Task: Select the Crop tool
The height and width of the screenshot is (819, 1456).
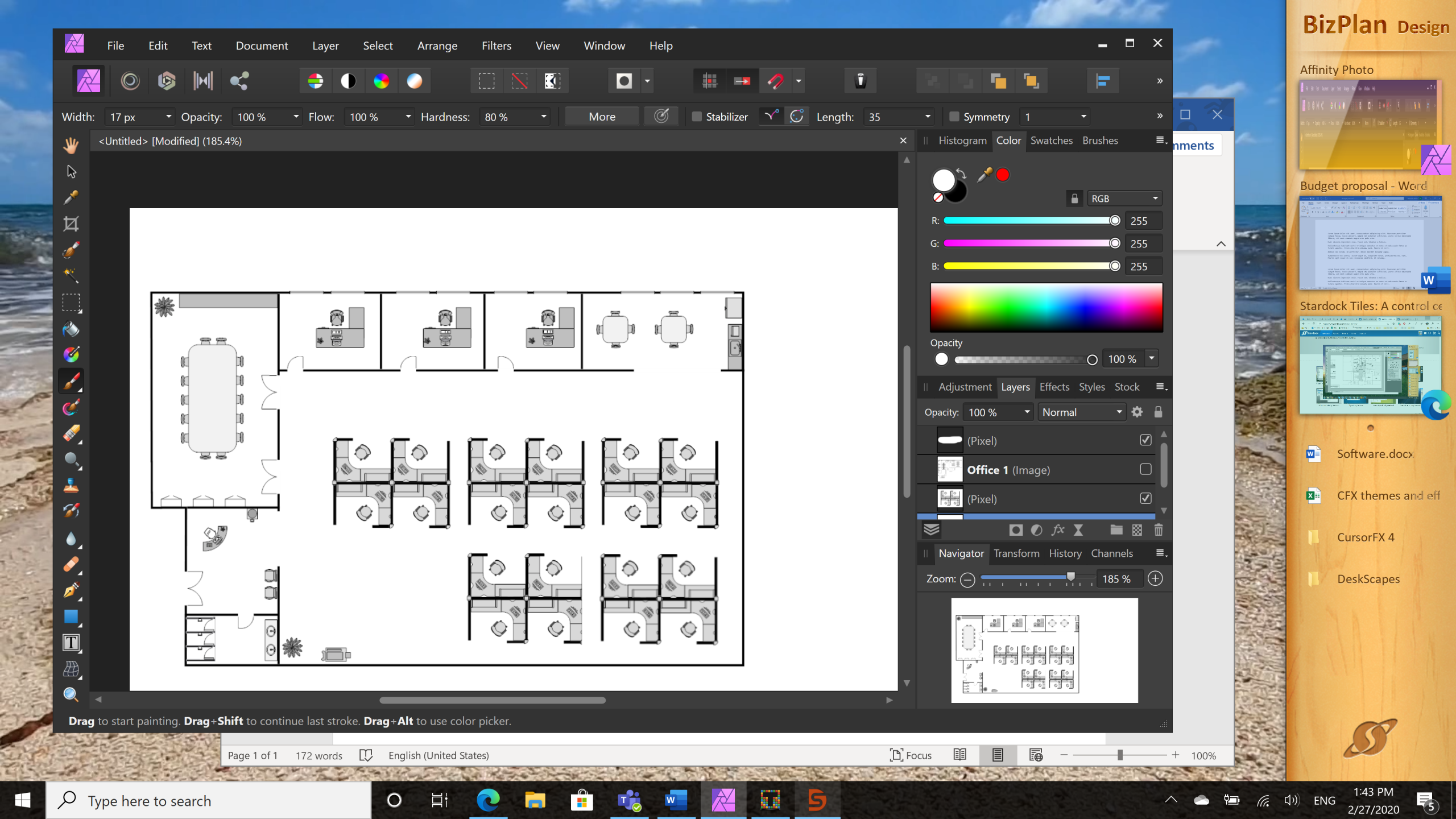Action: coord(71,224)
